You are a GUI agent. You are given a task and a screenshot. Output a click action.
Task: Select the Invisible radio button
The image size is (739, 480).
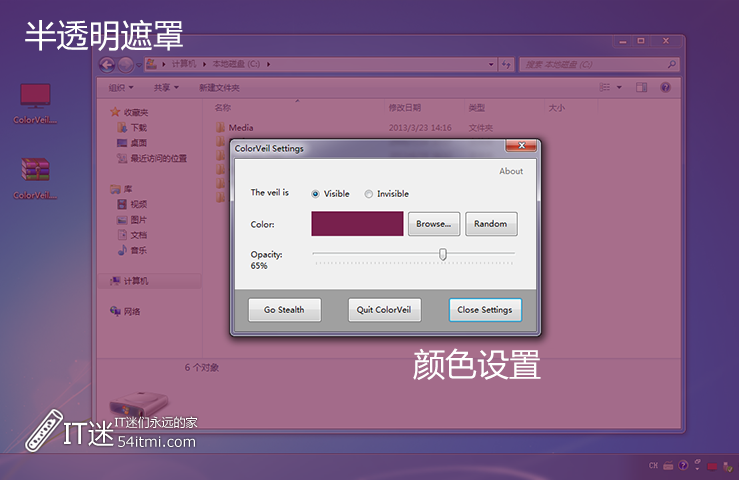click(369, 194)
